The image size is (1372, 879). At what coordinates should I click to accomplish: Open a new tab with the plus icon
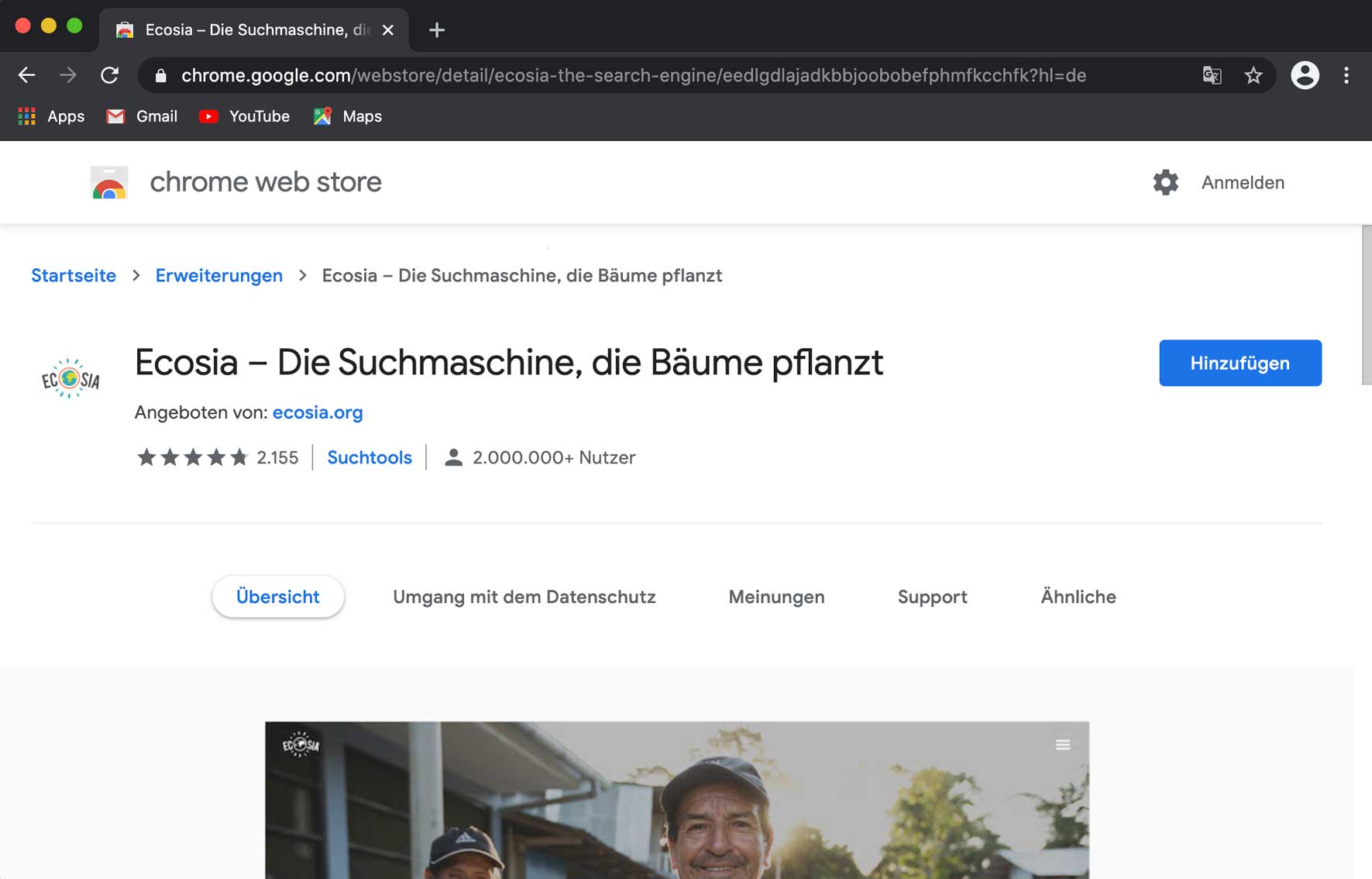(x=437, y=30)
